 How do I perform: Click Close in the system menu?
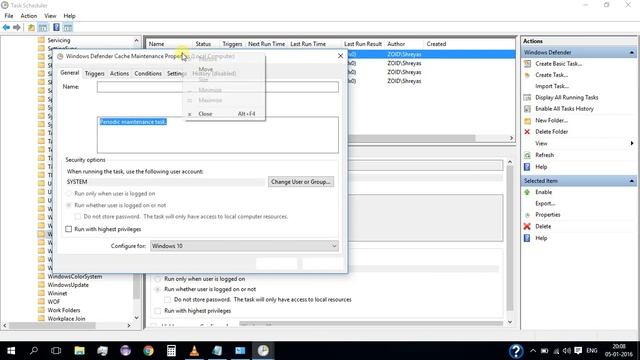point(205,114)
